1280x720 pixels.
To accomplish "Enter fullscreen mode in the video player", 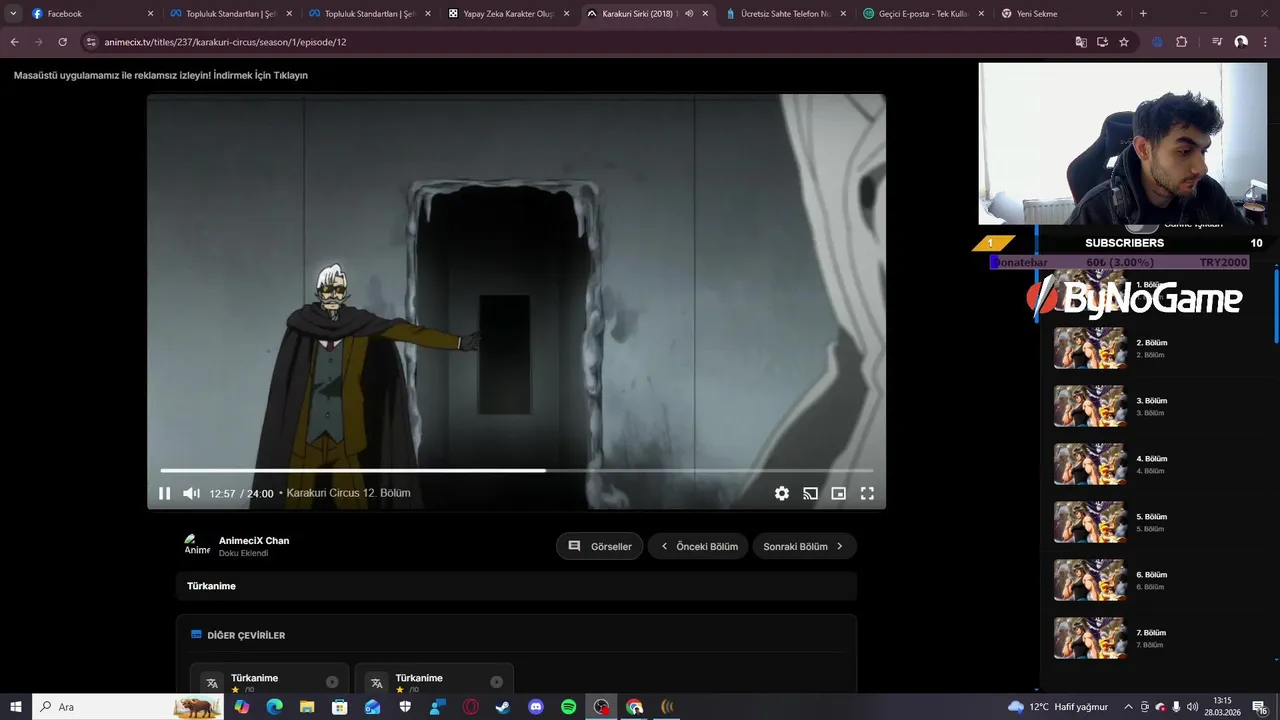I will pos(867,493).
